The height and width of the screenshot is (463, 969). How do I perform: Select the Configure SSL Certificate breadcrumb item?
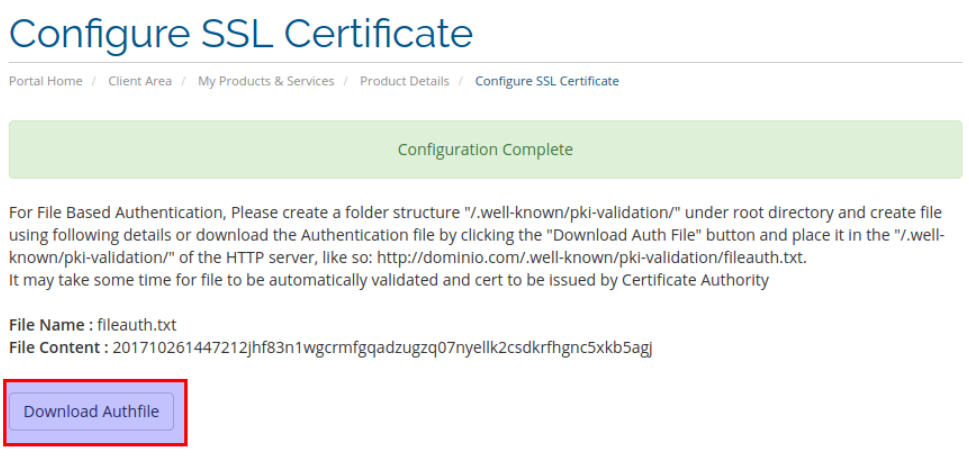click(547, 81)
